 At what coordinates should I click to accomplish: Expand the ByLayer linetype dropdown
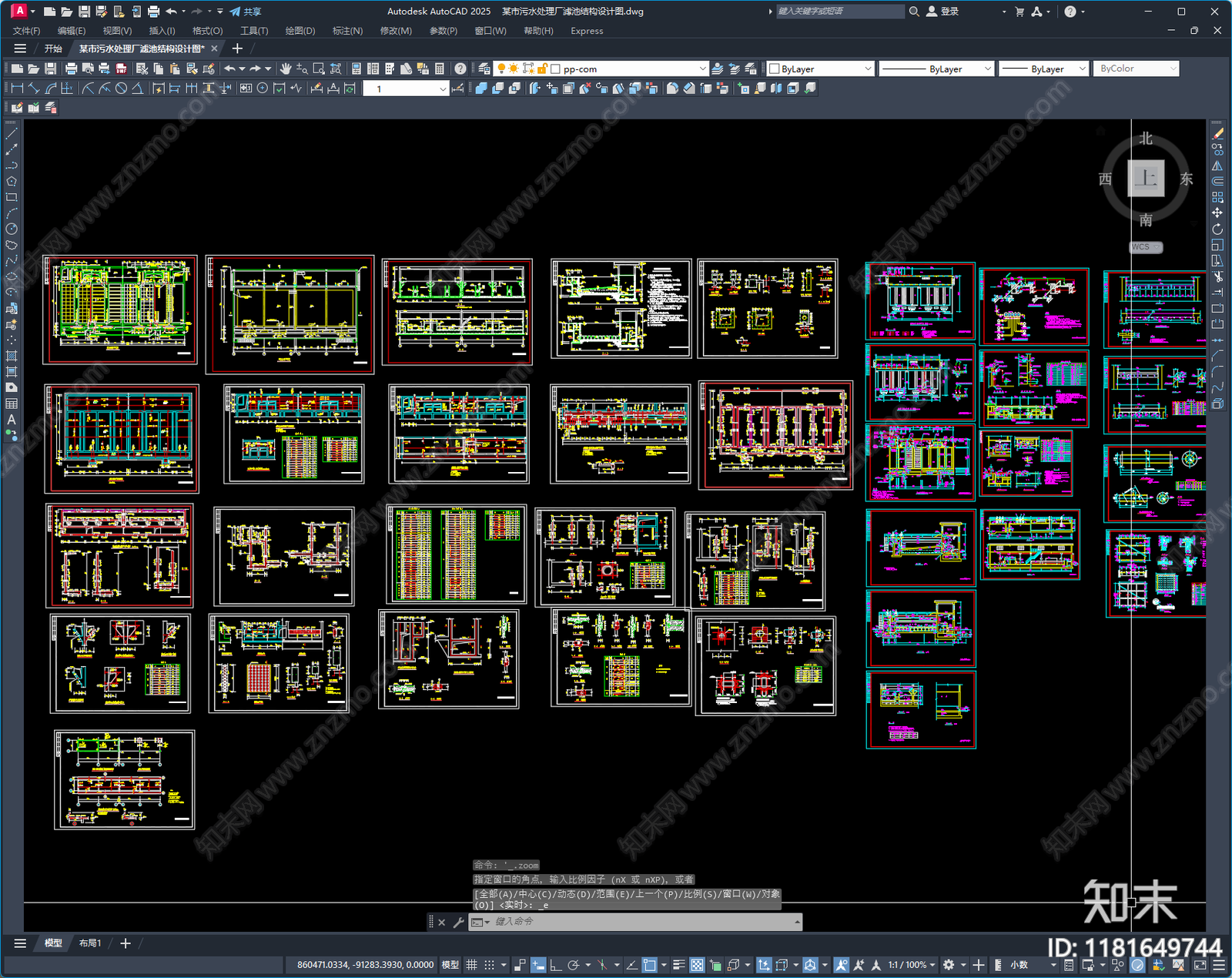click(x=988, y=69)
